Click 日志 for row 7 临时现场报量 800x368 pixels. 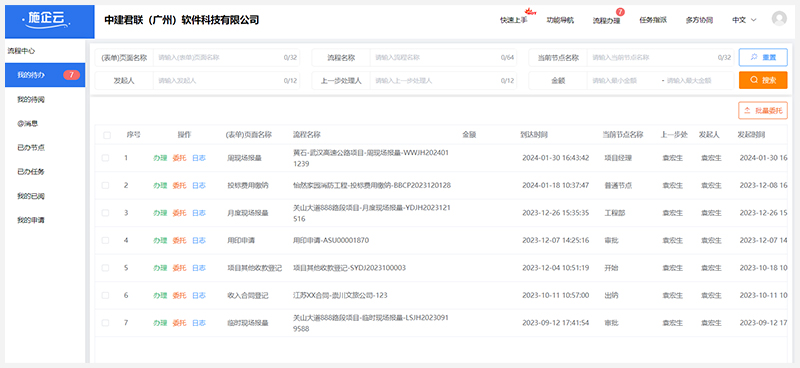[199, 323]
